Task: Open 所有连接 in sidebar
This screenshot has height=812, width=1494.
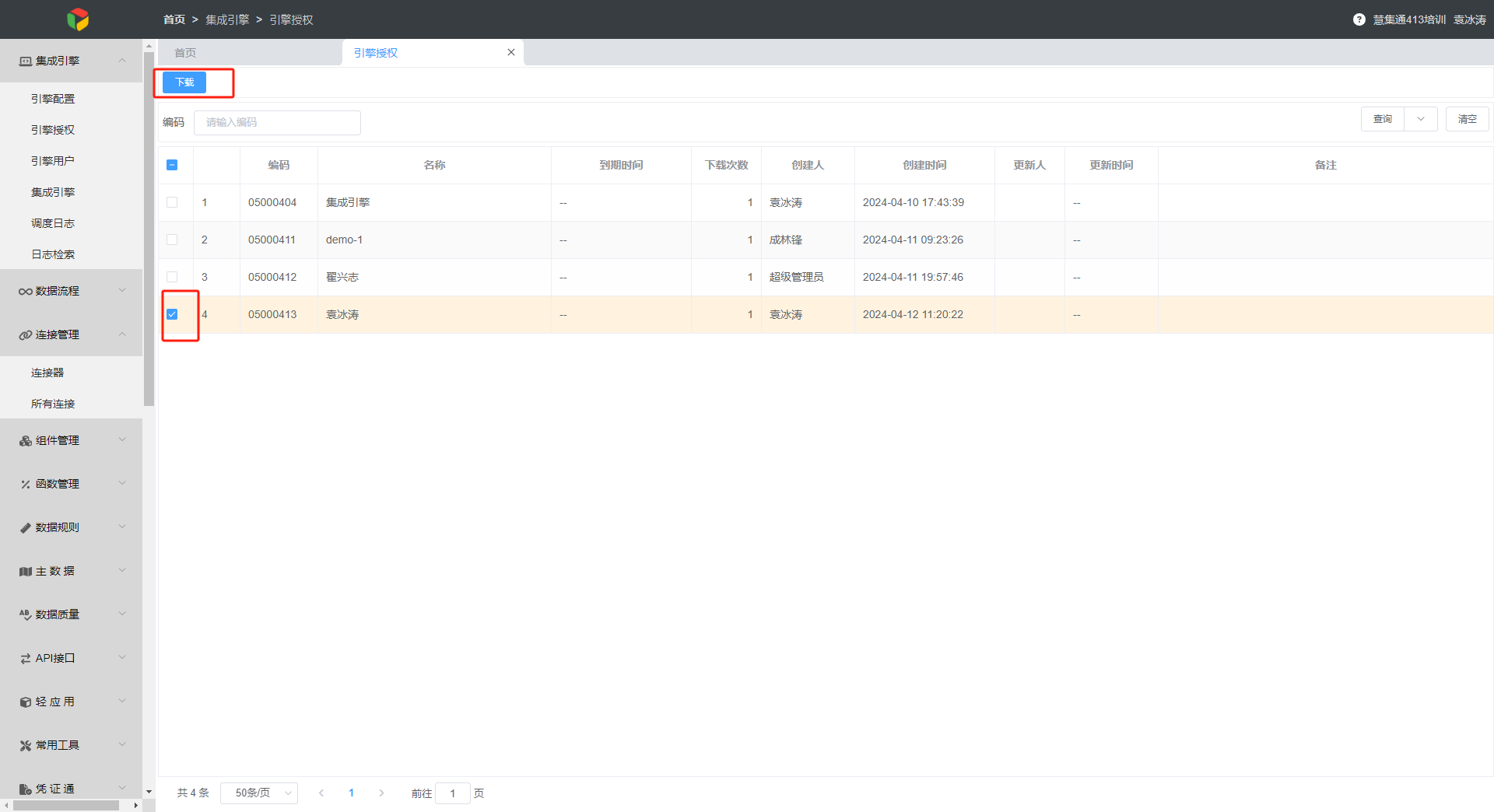Action: pos(53,404)
